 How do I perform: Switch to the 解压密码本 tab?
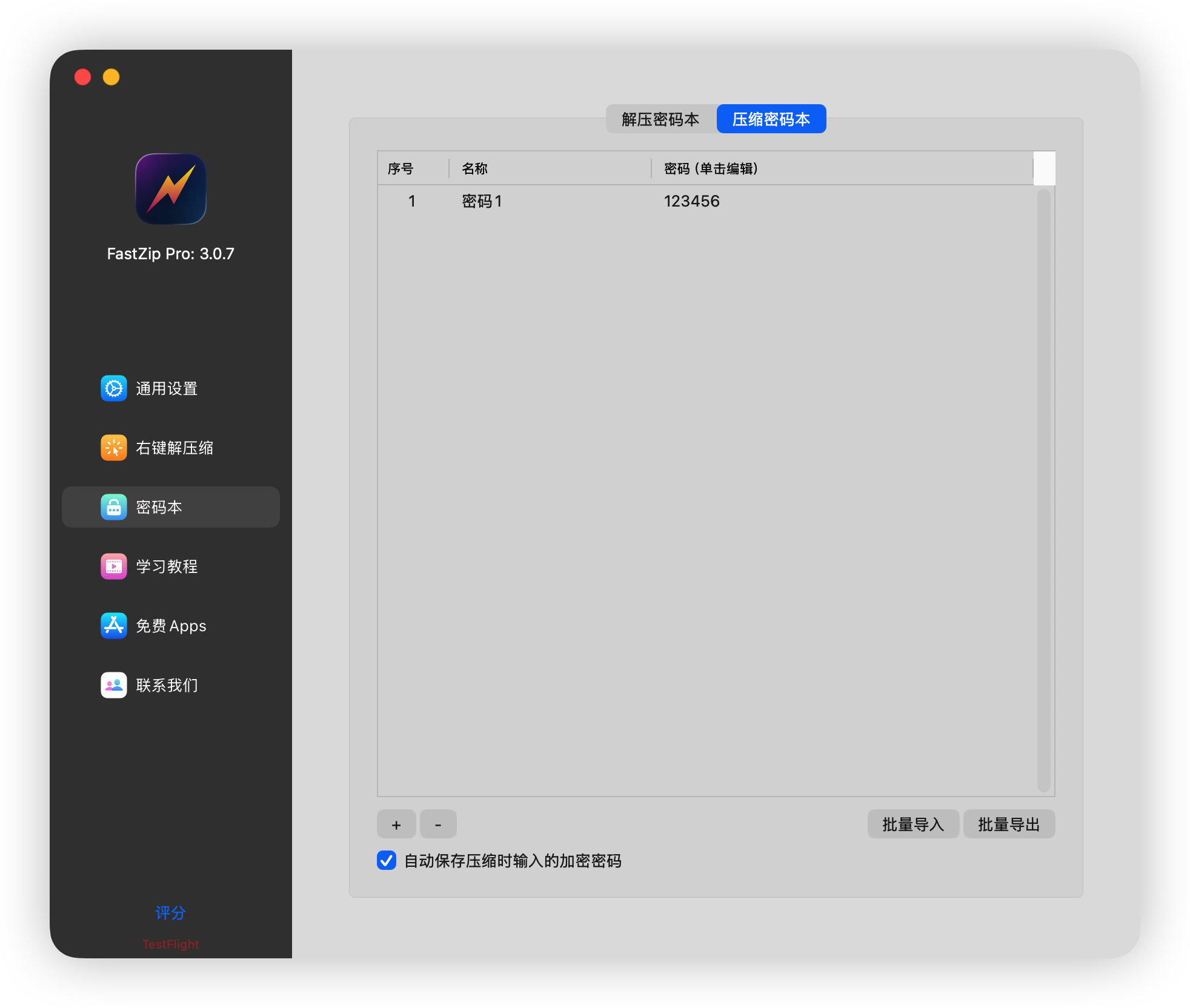point(660,119)
